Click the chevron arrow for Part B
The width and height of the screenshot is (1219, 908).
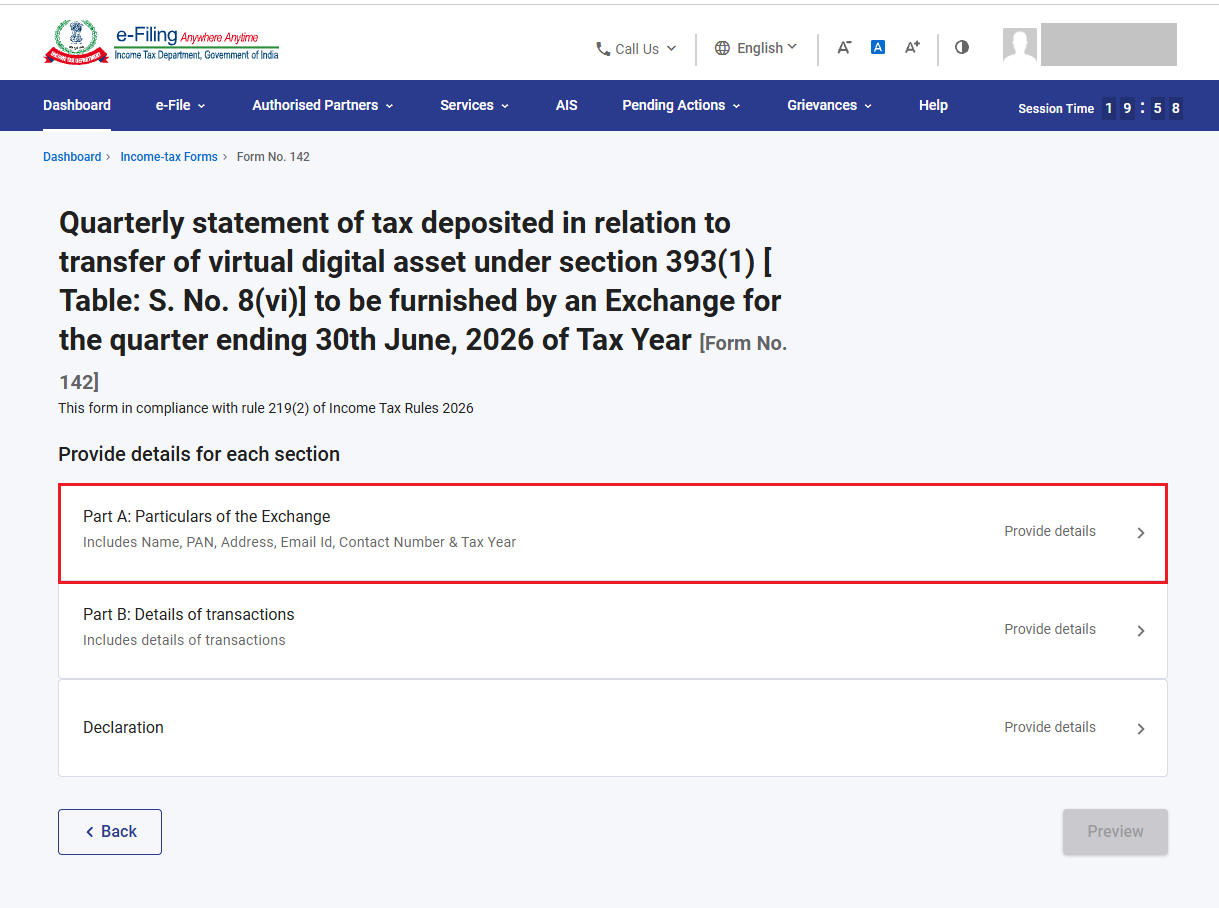coord(1141,631)
